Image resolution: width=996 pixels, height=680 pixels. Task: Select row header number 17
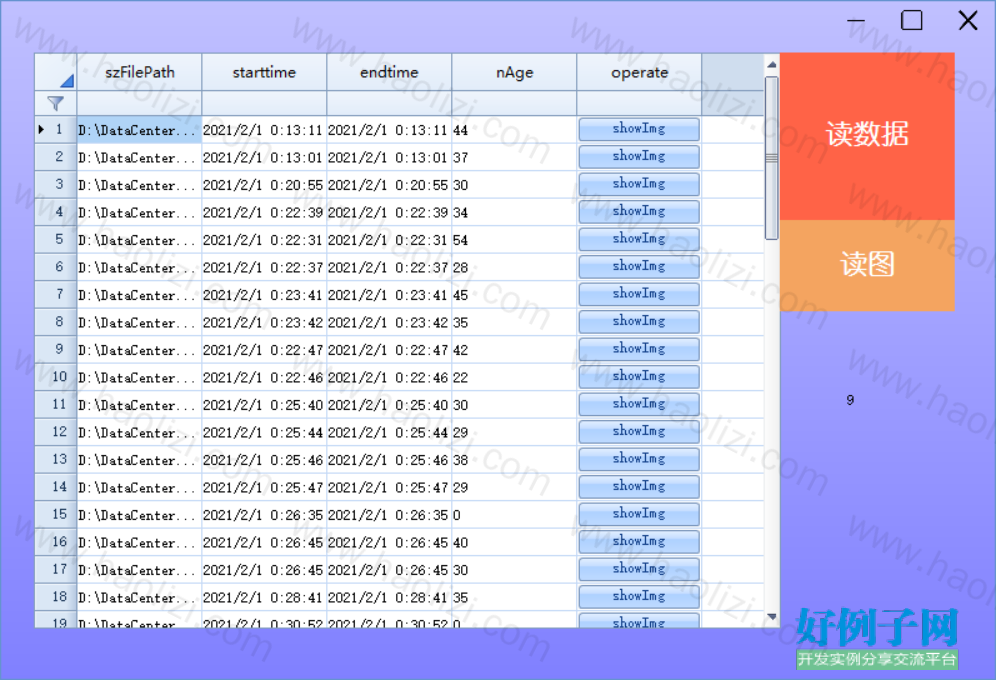(56, 570)
